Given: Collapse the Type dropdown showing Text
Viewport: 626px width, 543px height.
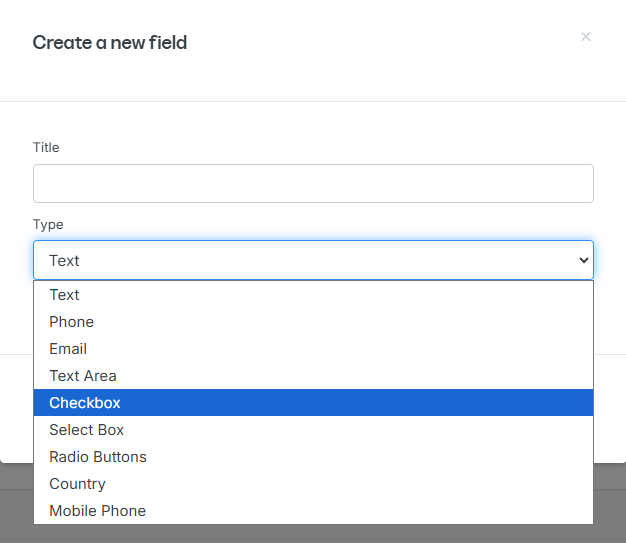Looking at the screenshot, I should pyautogui.click(x=313, y=260).
